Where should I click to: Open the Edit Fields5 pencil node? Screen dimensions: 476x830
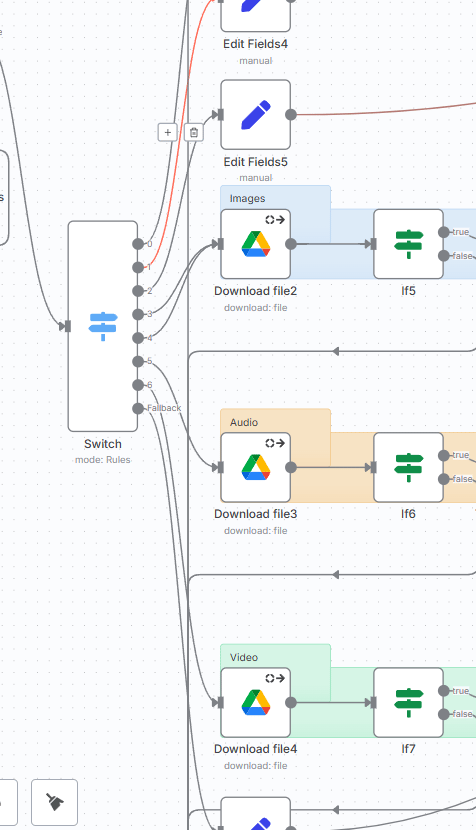tap(256, 115)
